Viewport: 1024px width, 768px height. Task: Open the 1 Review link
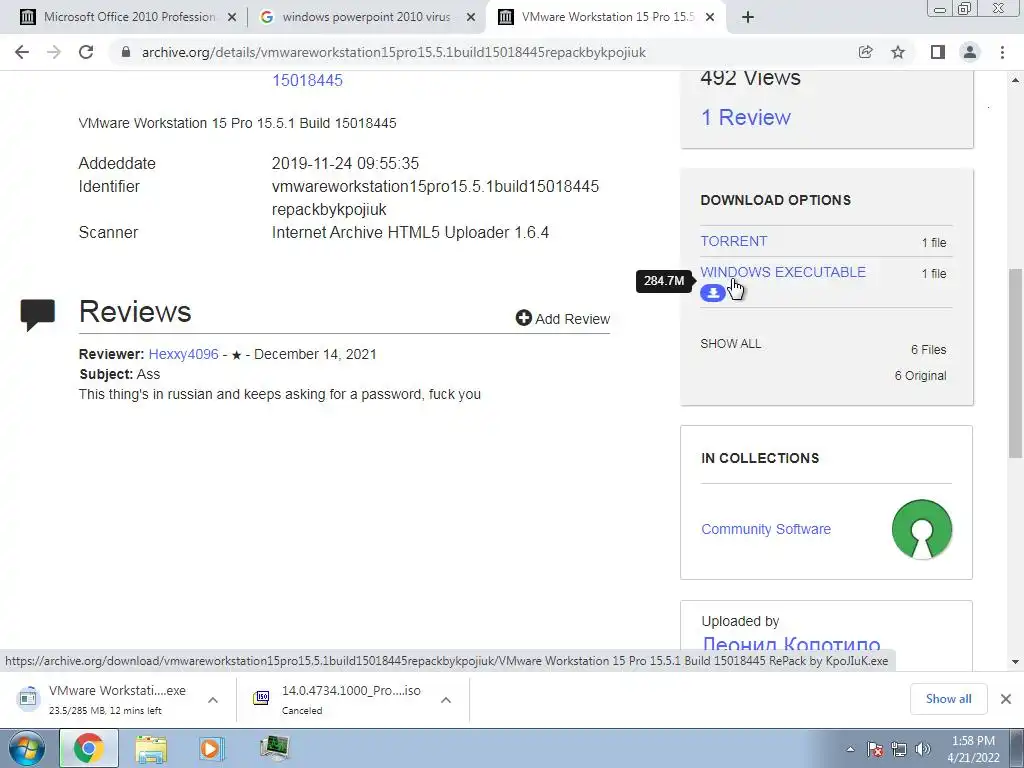[745, 118]
